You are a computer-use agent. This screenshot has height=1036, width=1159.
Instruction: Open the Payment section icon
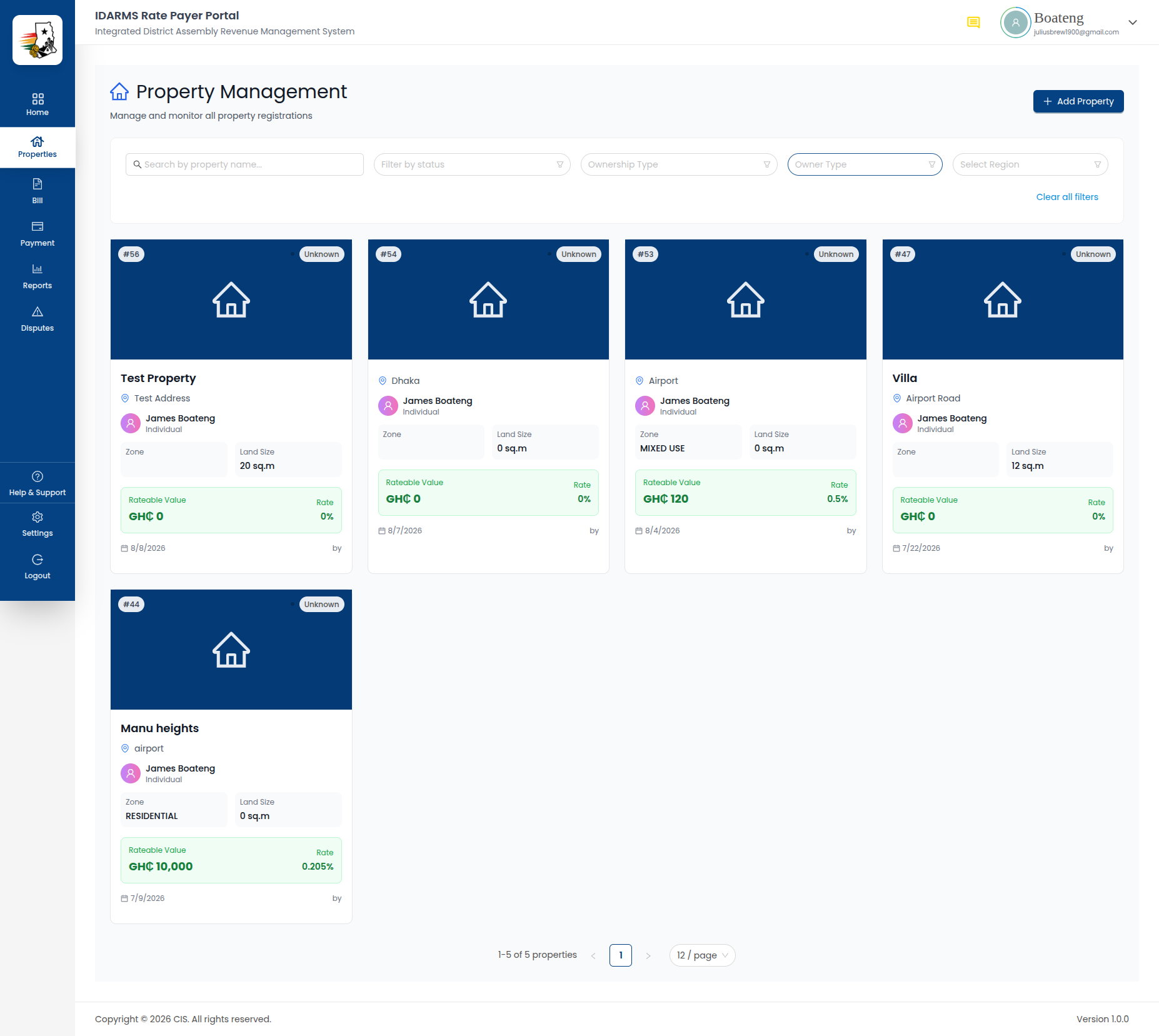(38, 226)
